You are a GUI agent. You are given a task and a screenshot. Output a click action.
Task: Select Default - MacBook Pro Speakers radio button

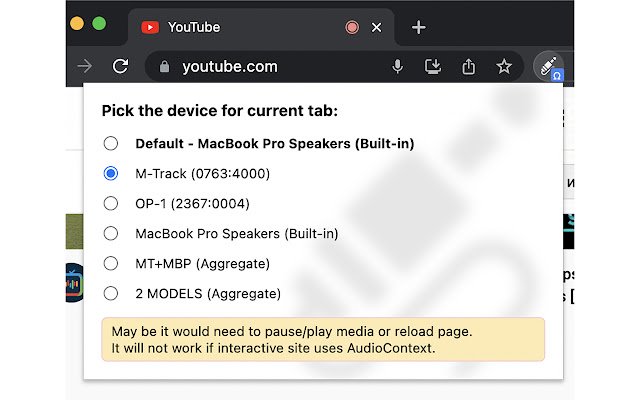click(x=111, y=143)
